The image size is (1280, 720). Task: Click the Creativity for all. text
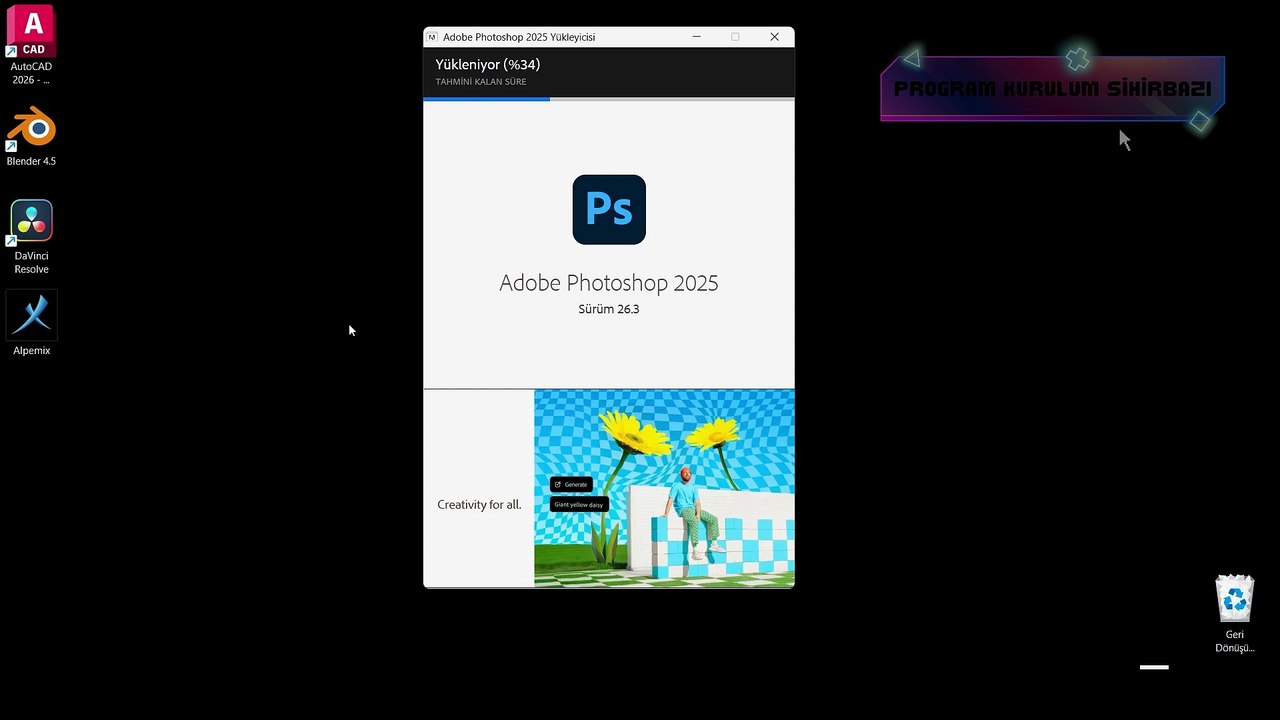click(x=479, y=505)
